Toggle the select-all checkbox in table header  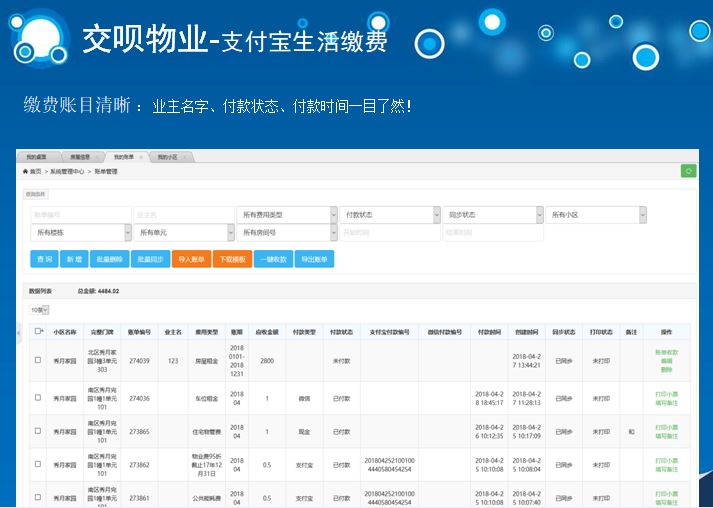coord(38,331)
